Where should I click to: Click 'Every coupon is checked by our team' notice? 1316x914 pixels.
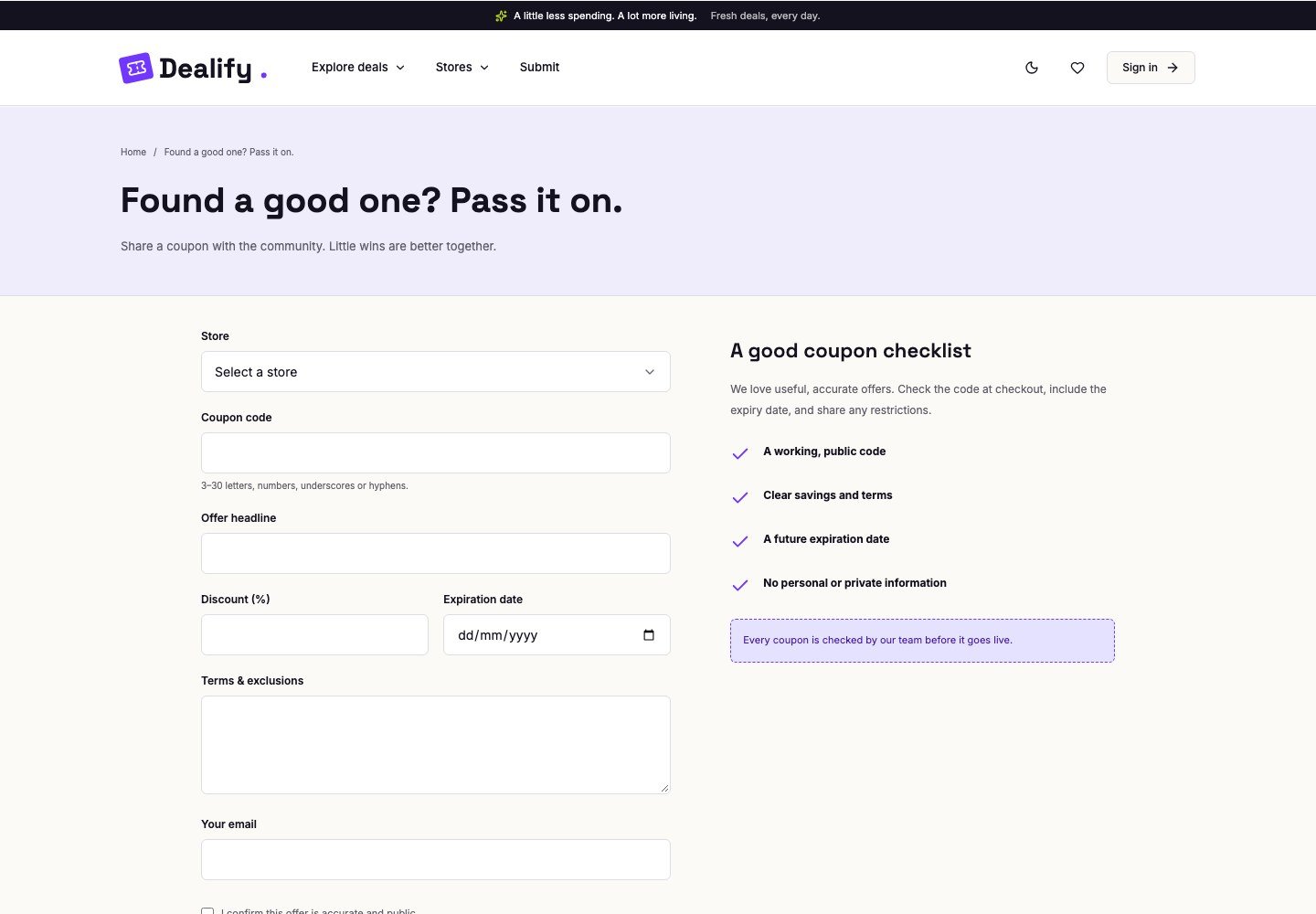click(x=922, y=641)
